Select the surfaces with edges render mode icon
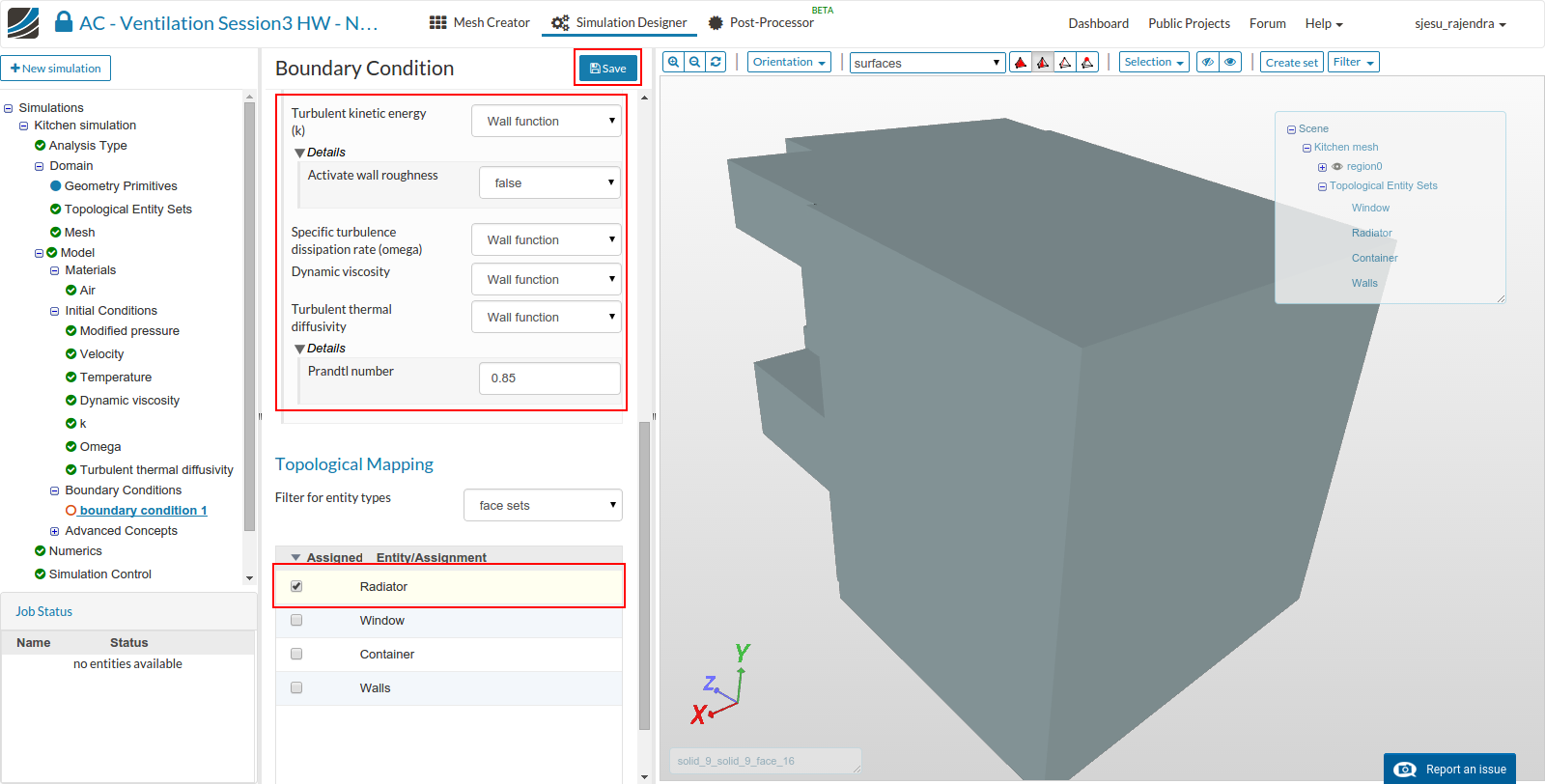 1043,63
